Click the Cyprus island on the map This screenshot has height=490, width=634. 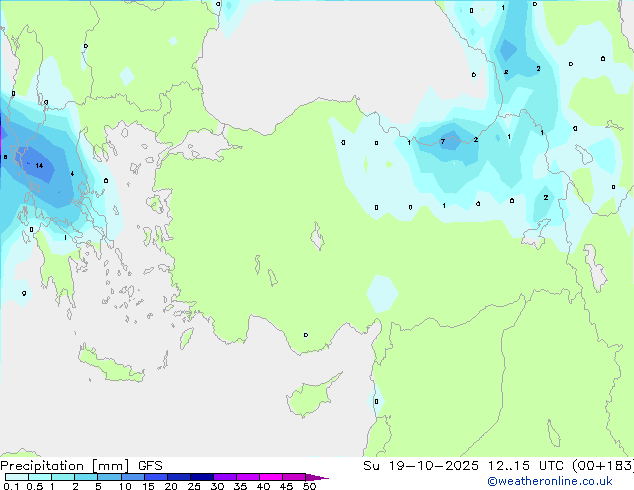click(311, 396)
